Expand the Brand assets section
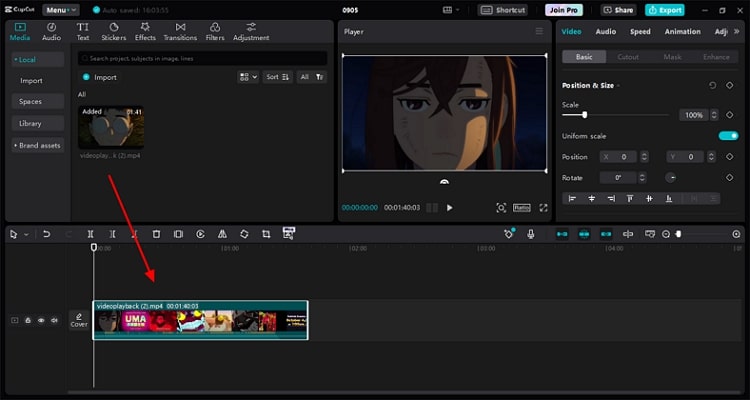 coord(37,145)
